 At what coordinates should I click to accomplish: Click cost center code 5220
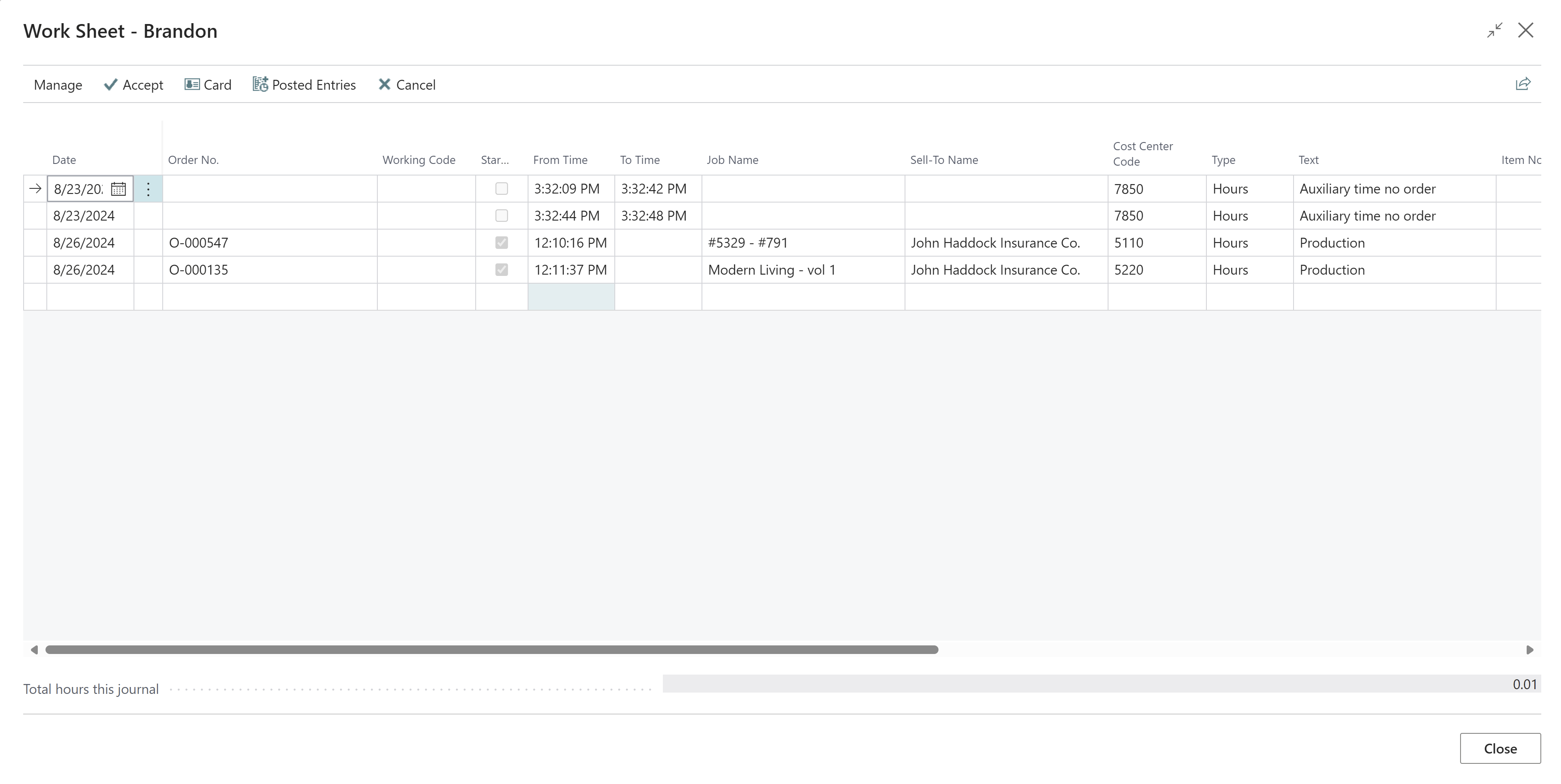click(1157, 269)
